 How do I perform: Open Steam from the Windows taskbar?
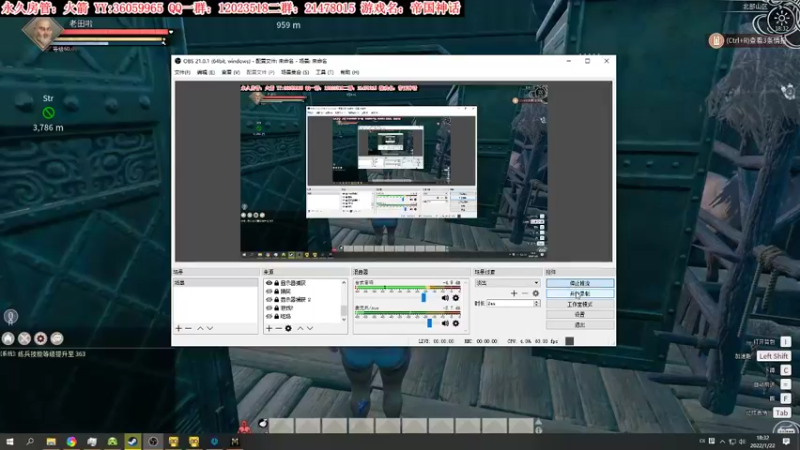click(x=133, y=441)
